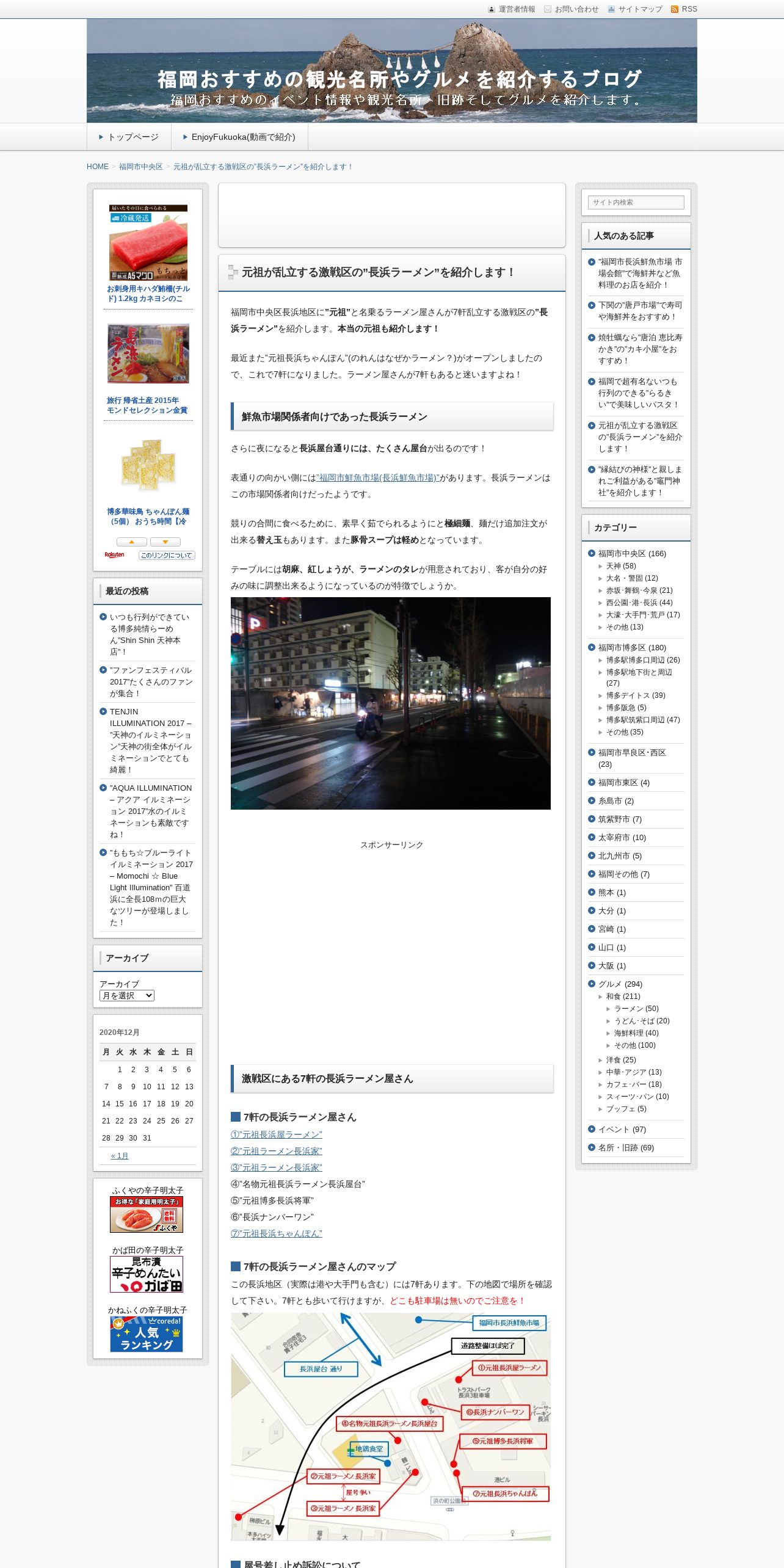The image size is (784, 1568).
Task: Open お刺身用キハダ鮪柵 product text link
Action: [148, 294]
